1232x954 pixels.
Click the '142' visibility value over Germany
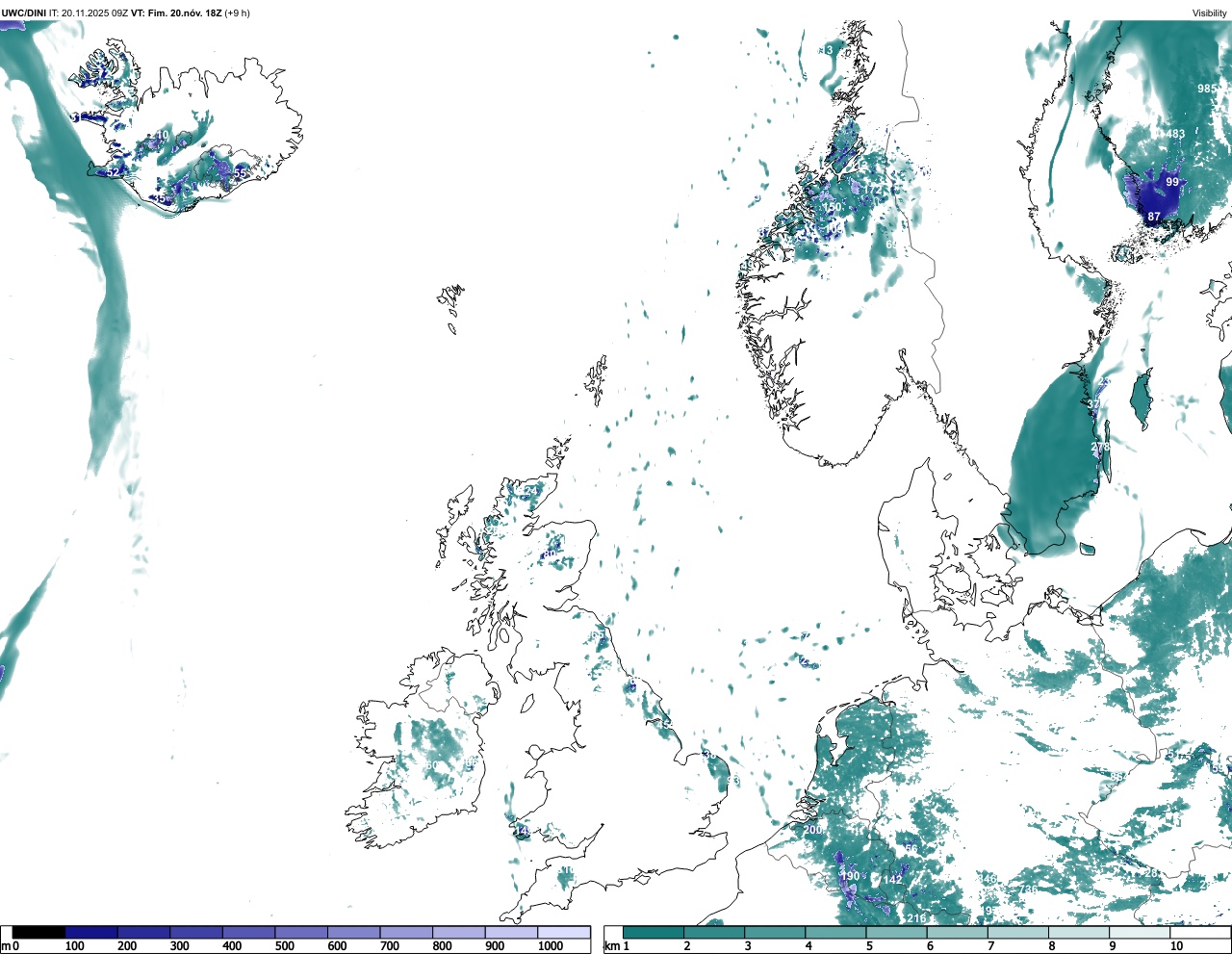pos(893,880)
